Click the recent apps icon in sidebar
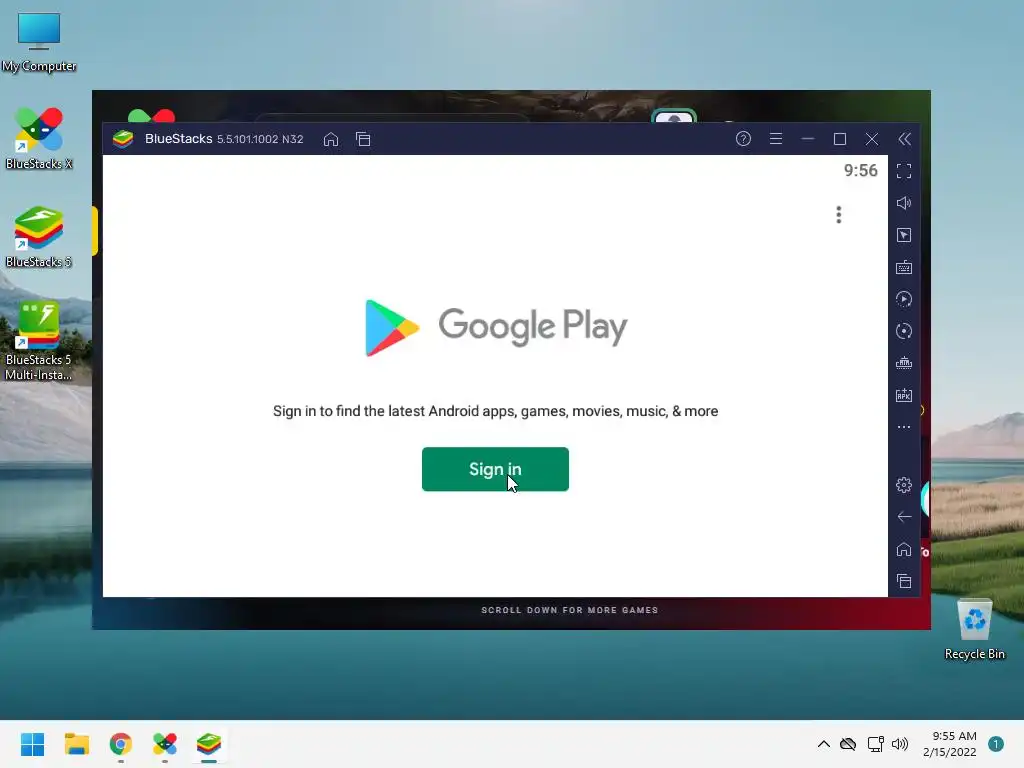This screenshot has height=768, width=1024. click(904, 581)
